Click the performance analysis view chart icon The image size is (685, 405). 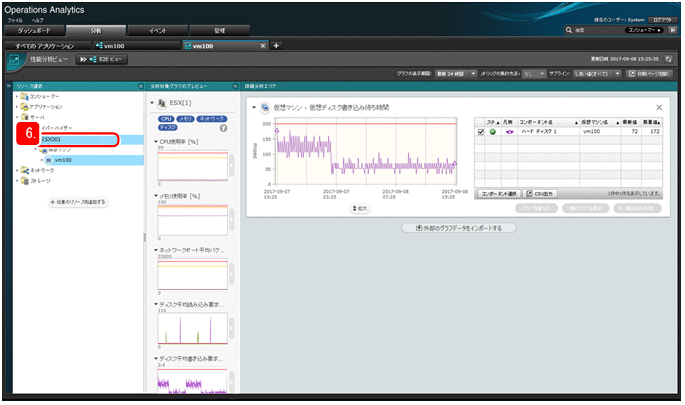coord(16,61)
